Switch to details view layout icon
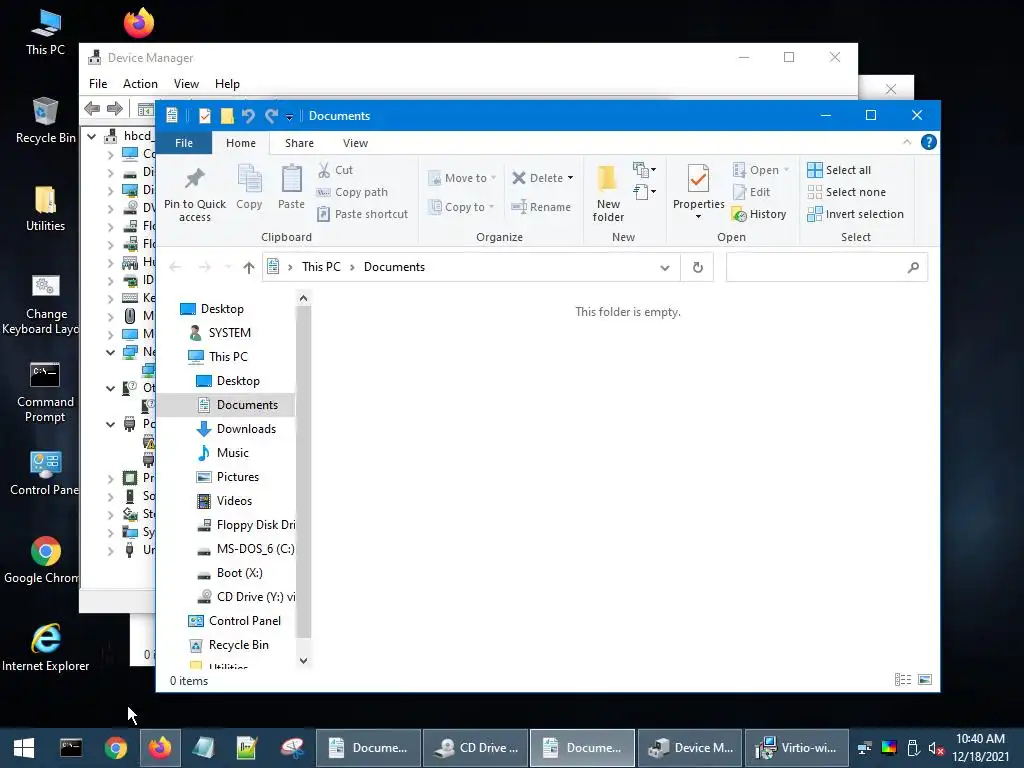This screenshot has height=768, width=1024. pyautogui.click(x=903, y=680)
